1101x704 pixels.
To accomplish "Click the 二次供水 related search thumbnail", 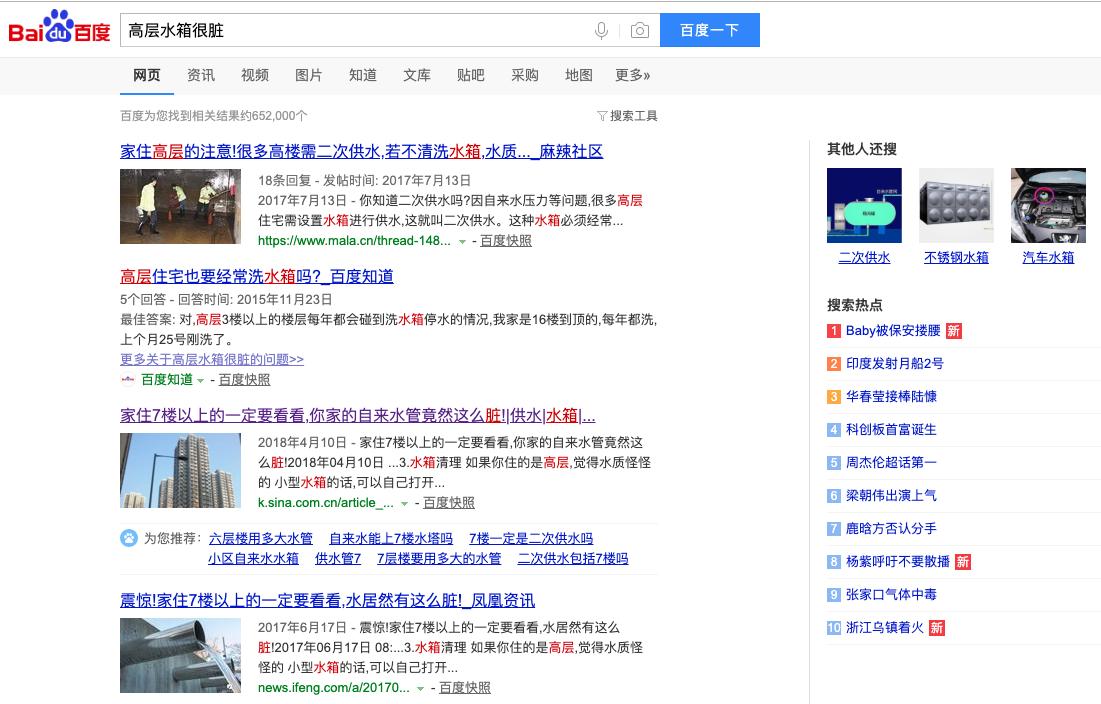I will point(864,204).
